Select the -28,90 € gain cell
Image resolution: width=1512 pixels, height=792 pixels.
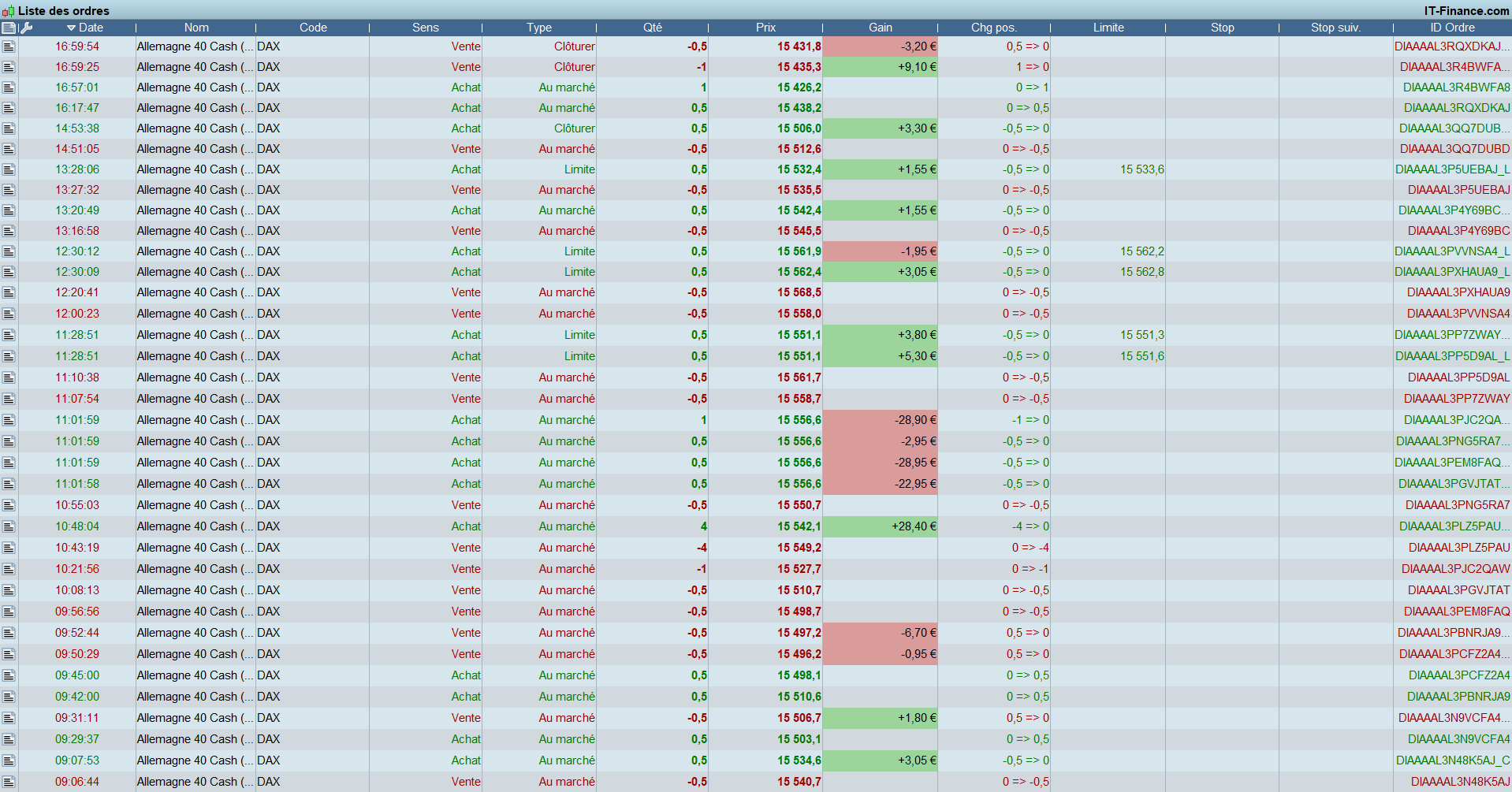coord(881,420)
